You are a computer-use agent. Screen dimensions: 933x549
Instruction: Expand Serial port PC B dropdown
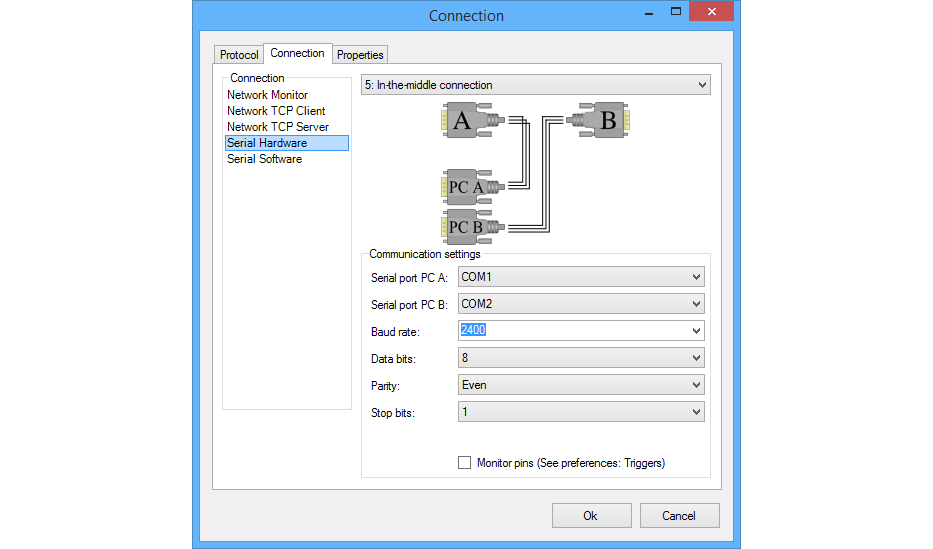point(581,304)
